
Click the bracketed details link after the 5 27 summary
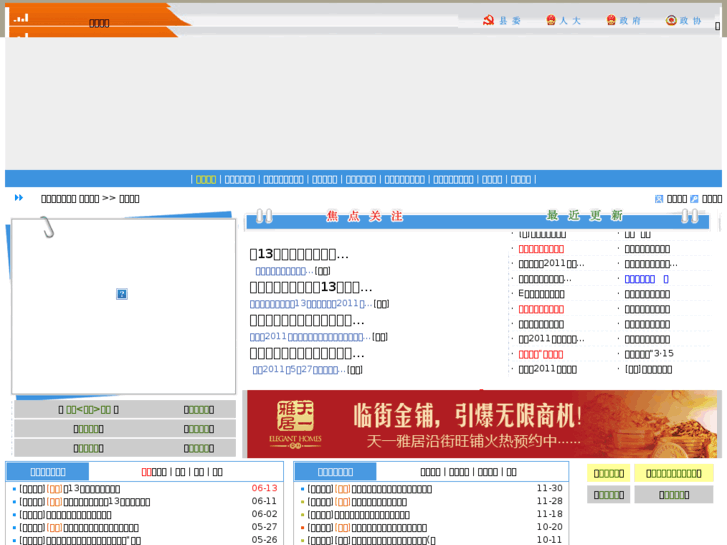(x=355, y=370)
